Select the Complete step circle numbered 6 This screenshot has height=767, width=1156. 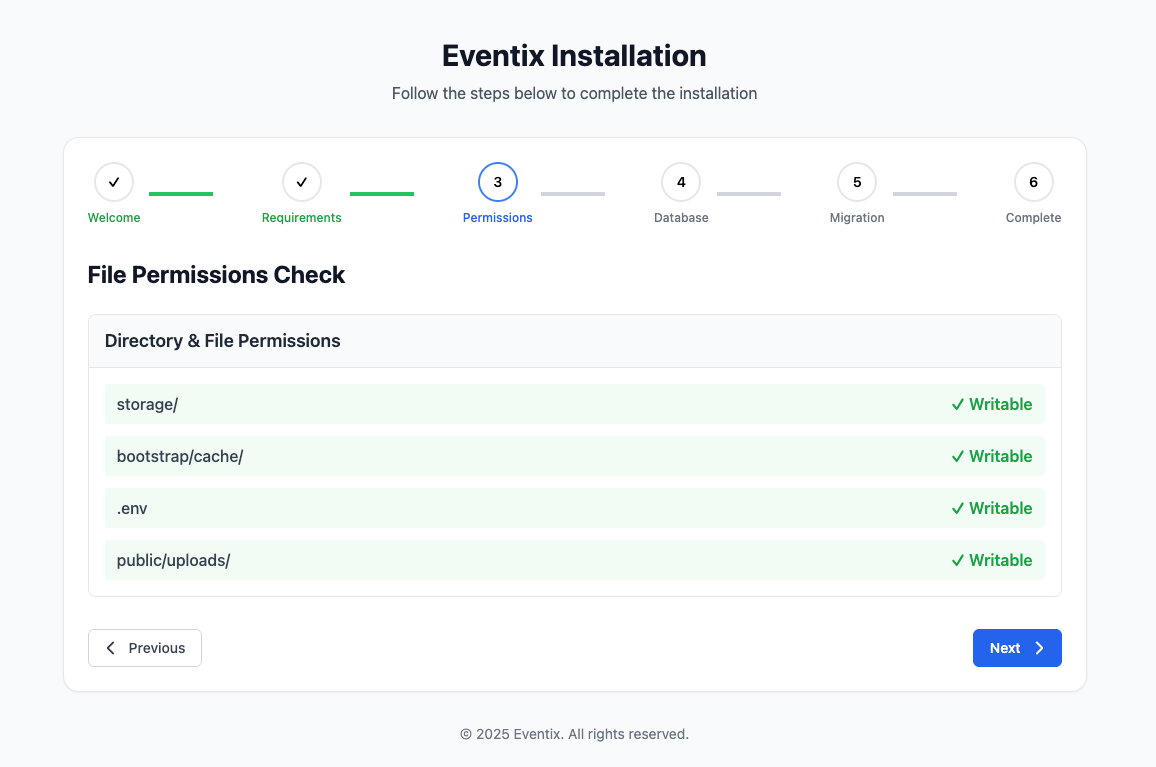coord(1033,182)
